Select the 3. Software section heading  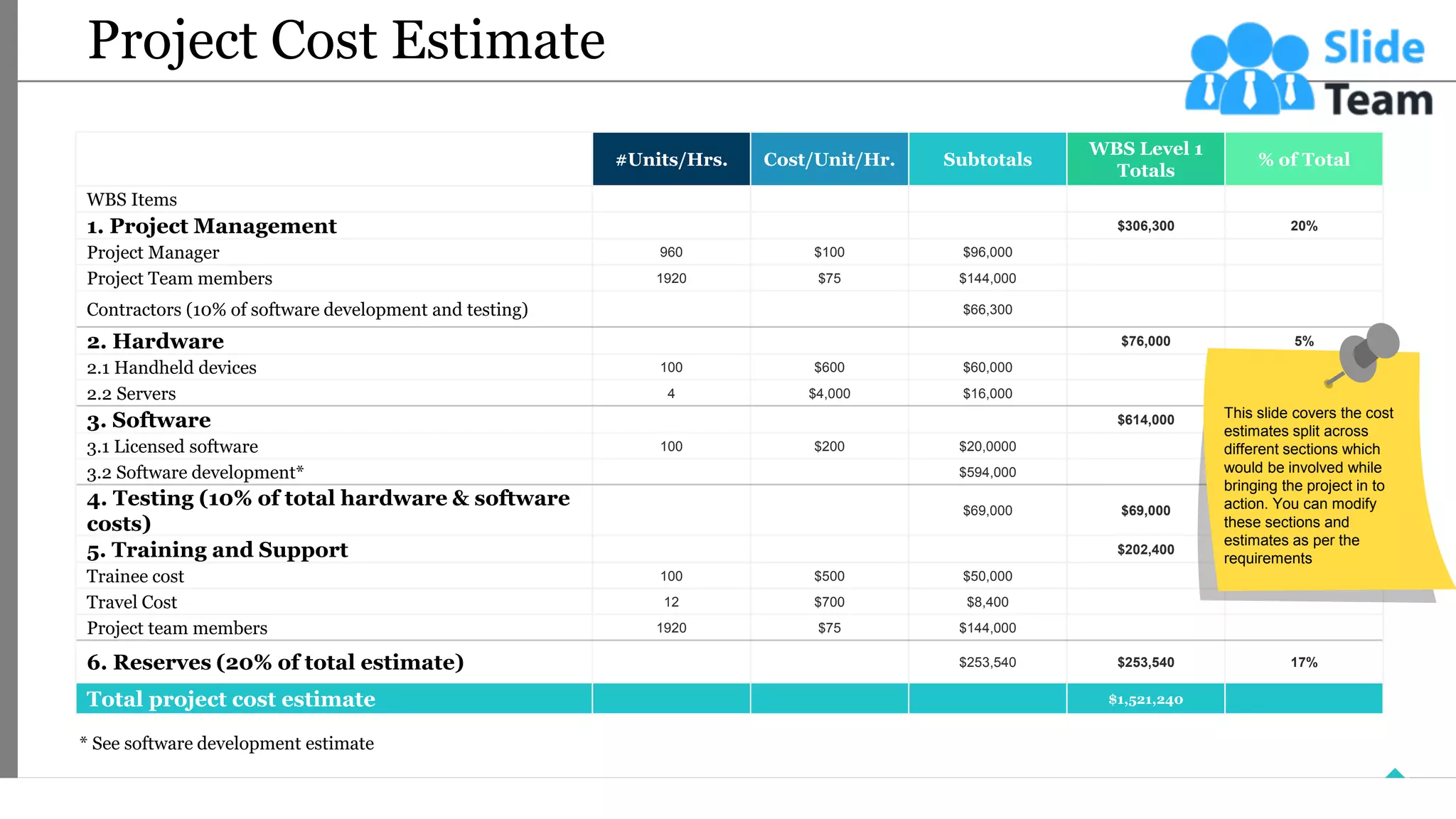pos(149,420)
